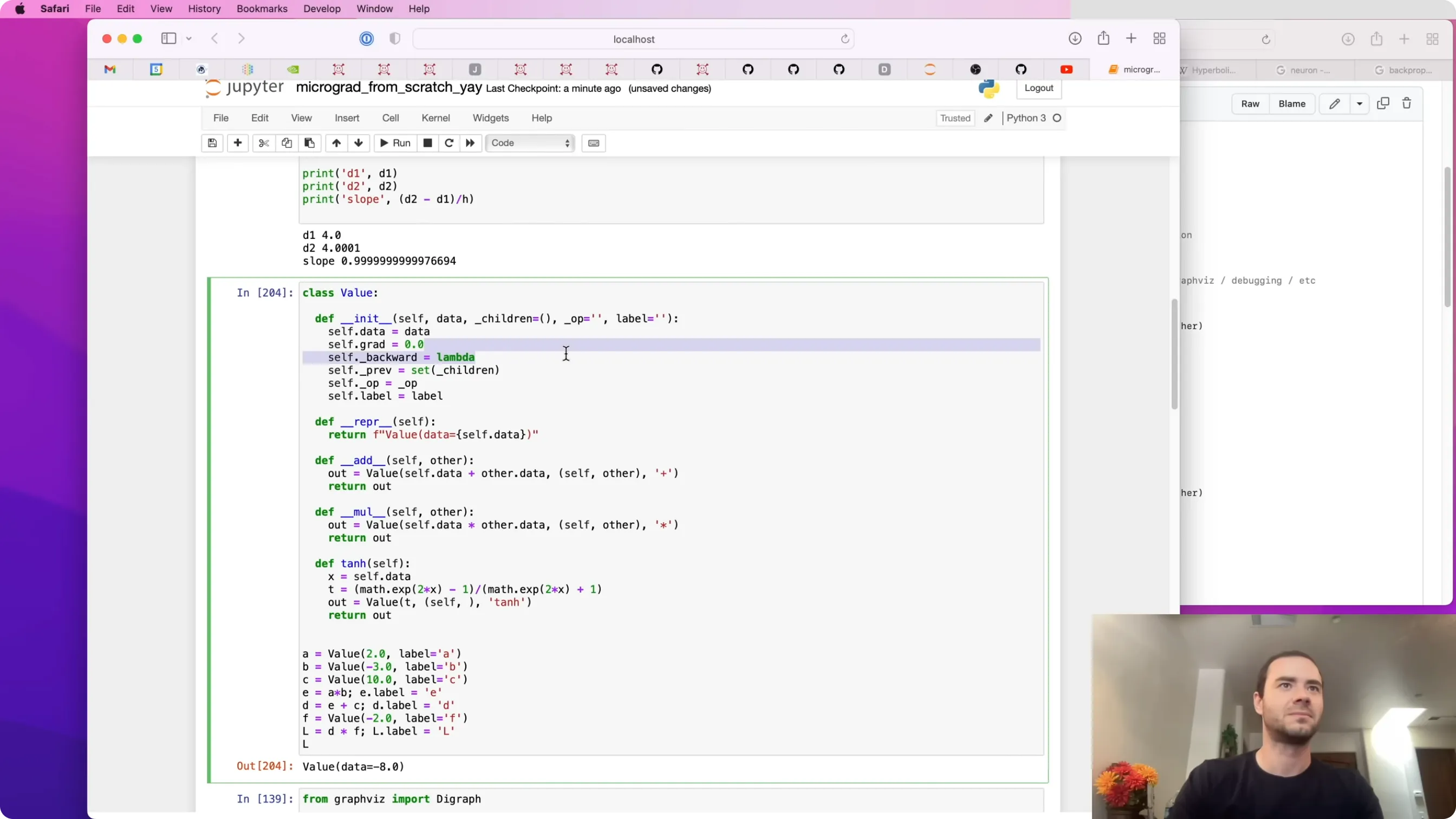Screen dimensions: 1456x819
Task: Open the Jupyter Widgets menu
Action: tap(491, 118)
